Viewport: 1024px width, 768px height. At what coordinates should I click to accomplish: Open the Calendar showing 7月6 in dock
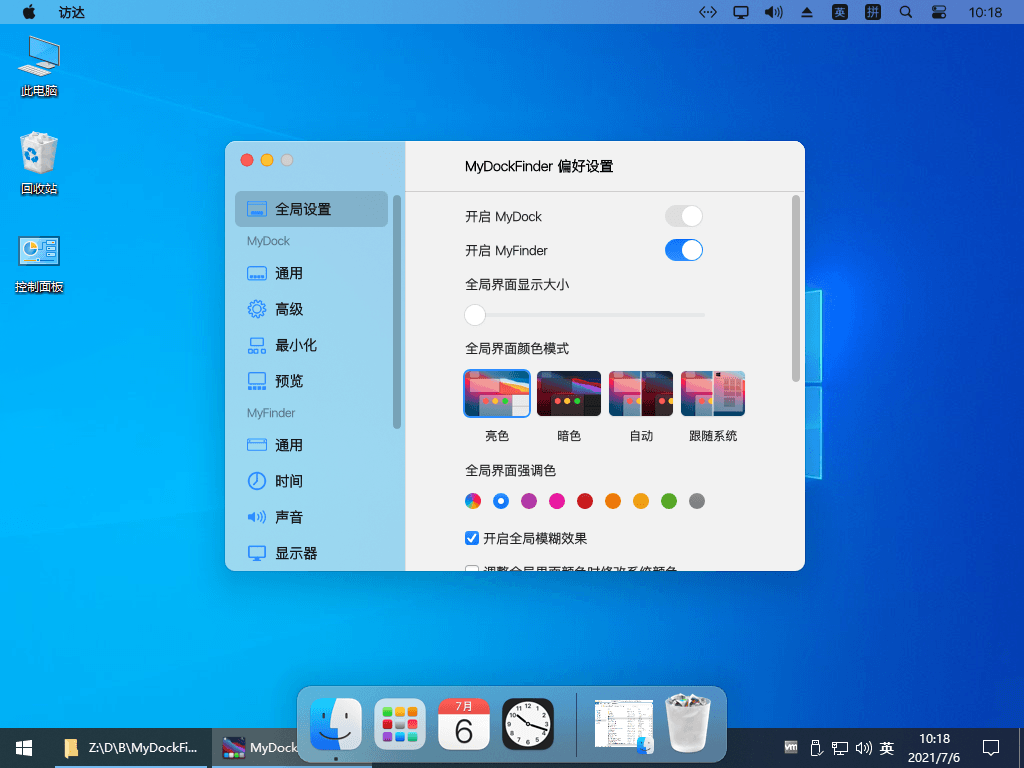point(463,725)
